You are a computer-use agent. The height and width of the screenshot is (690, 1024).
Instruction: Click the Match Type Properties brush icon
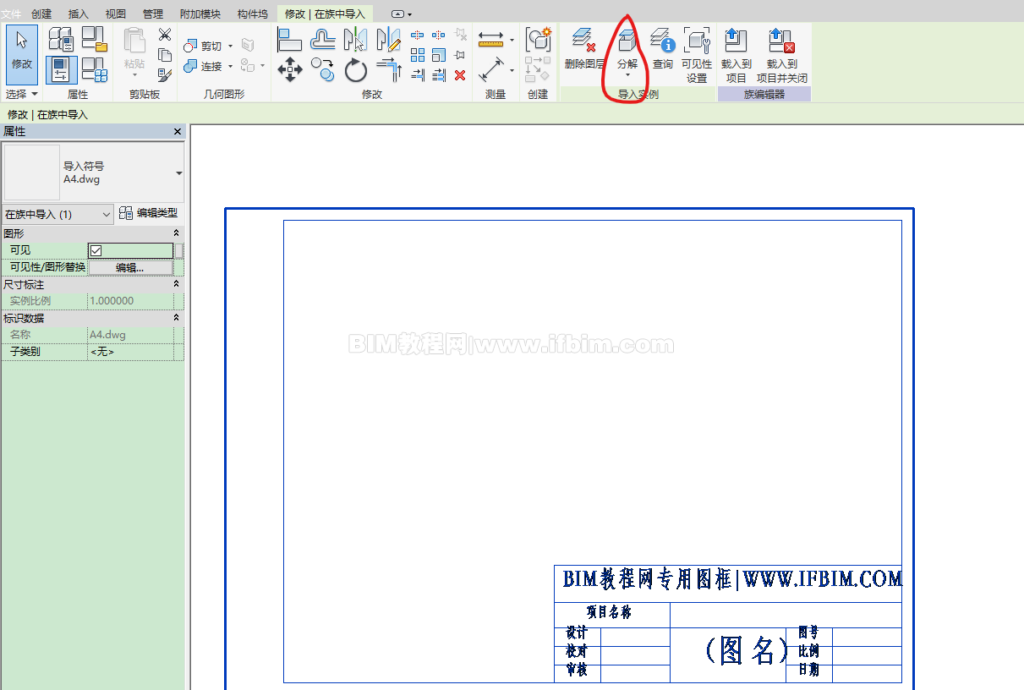tap(165, 75)
